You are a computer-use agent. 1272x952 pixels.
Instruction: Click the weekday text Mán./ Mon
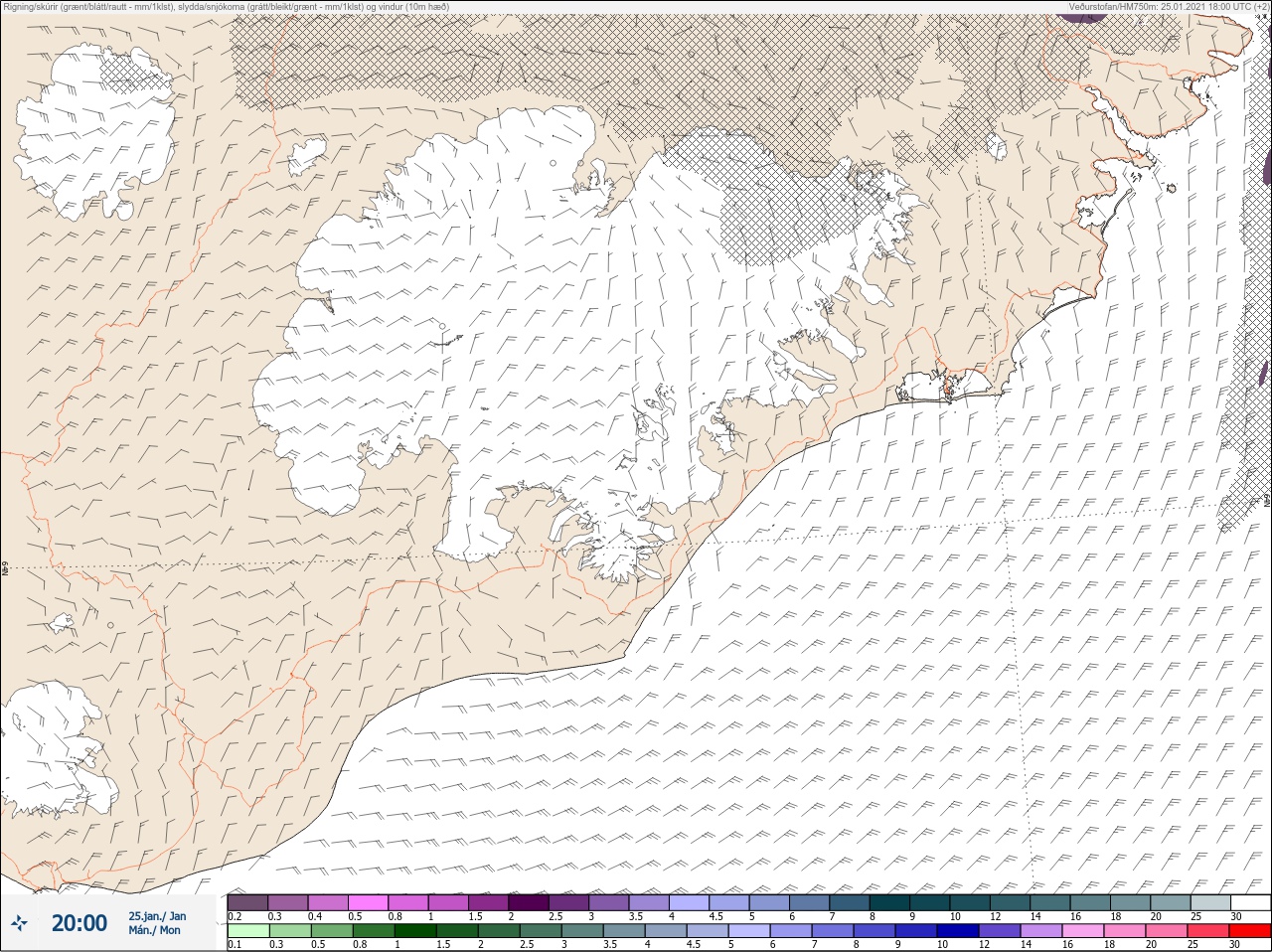155,930
